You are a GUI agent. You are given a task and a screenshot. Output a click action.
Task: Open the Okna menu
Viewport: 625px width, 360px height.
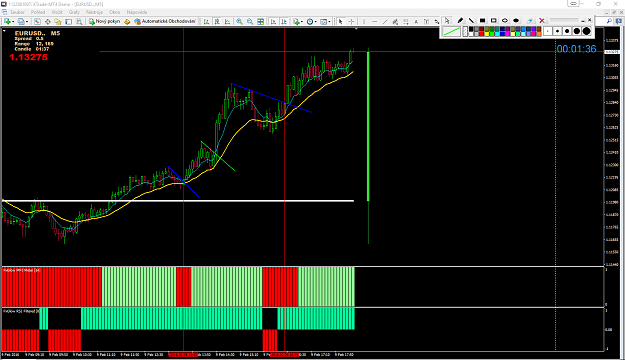coord(114,12)
